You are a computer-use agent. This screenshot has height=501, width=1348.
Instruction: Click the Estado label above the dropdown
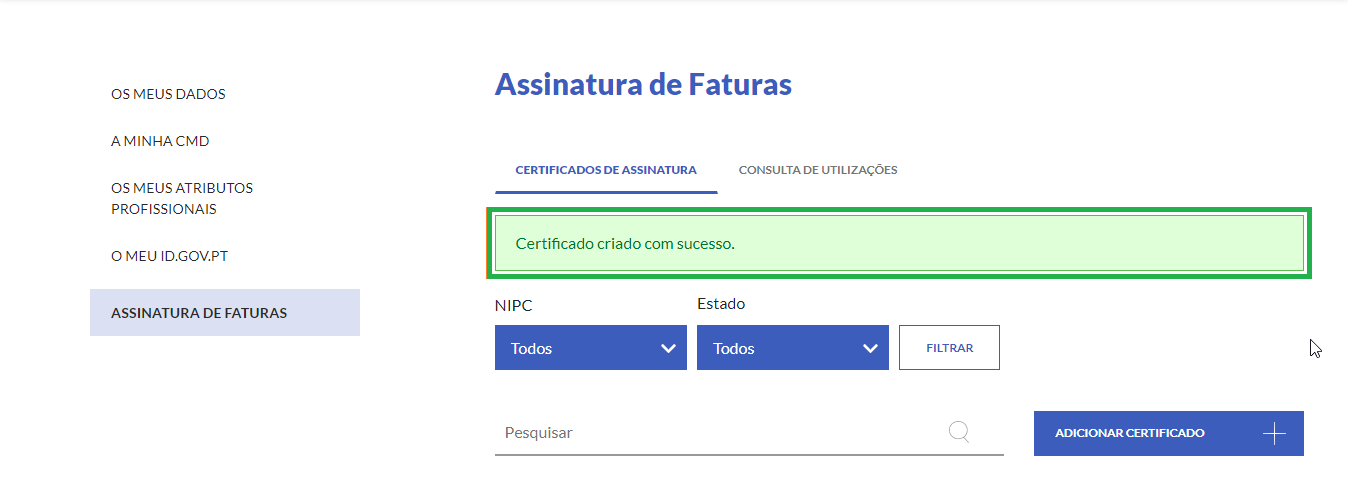coord(721,303)
